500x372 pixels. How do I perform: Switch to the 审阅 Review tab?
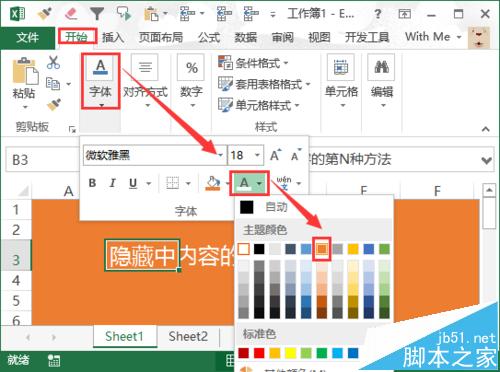[283, 37]
